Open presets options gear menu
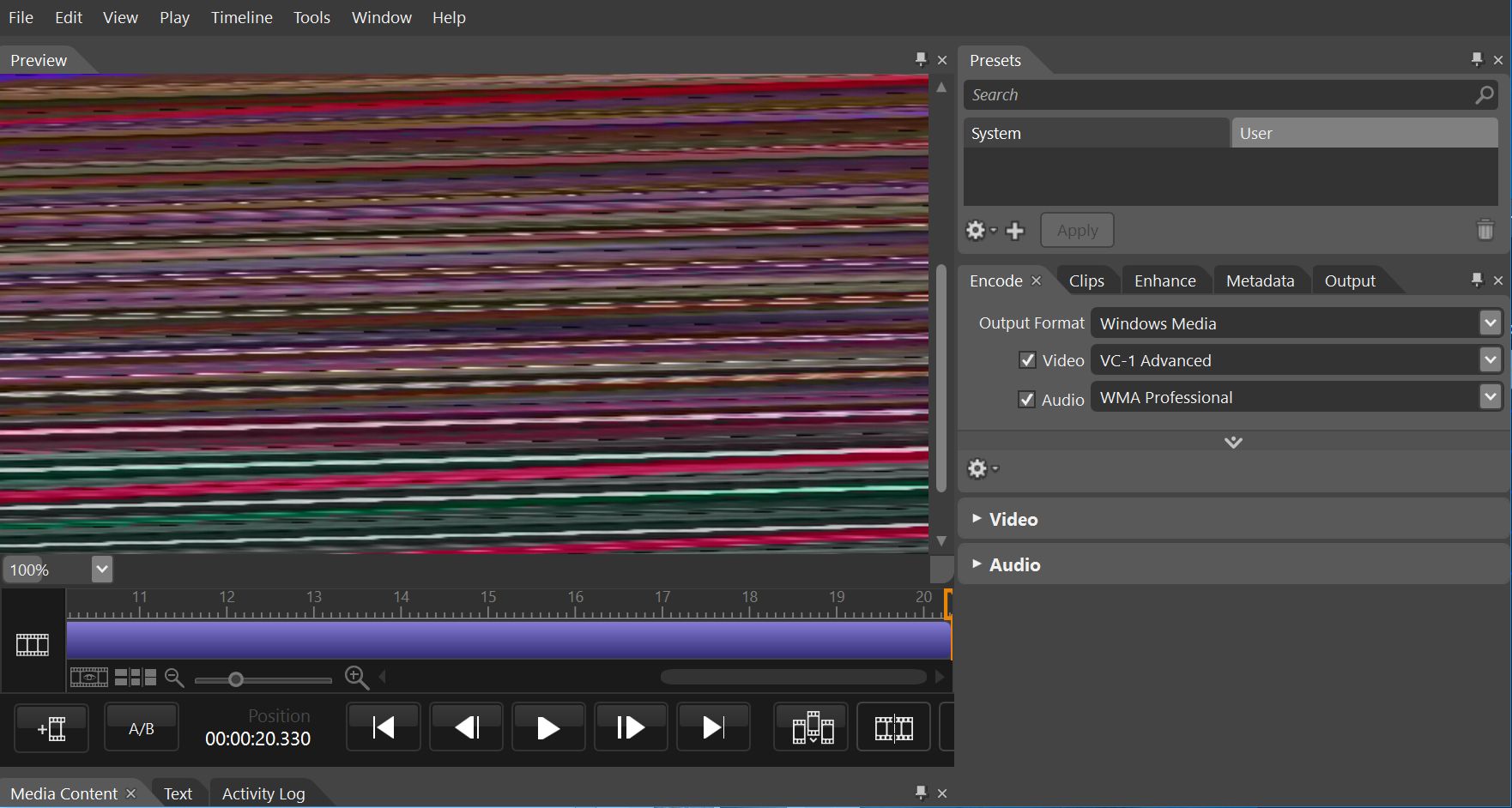The width and height of the screenshot is (1512, 808). click(x=981, y=231)
